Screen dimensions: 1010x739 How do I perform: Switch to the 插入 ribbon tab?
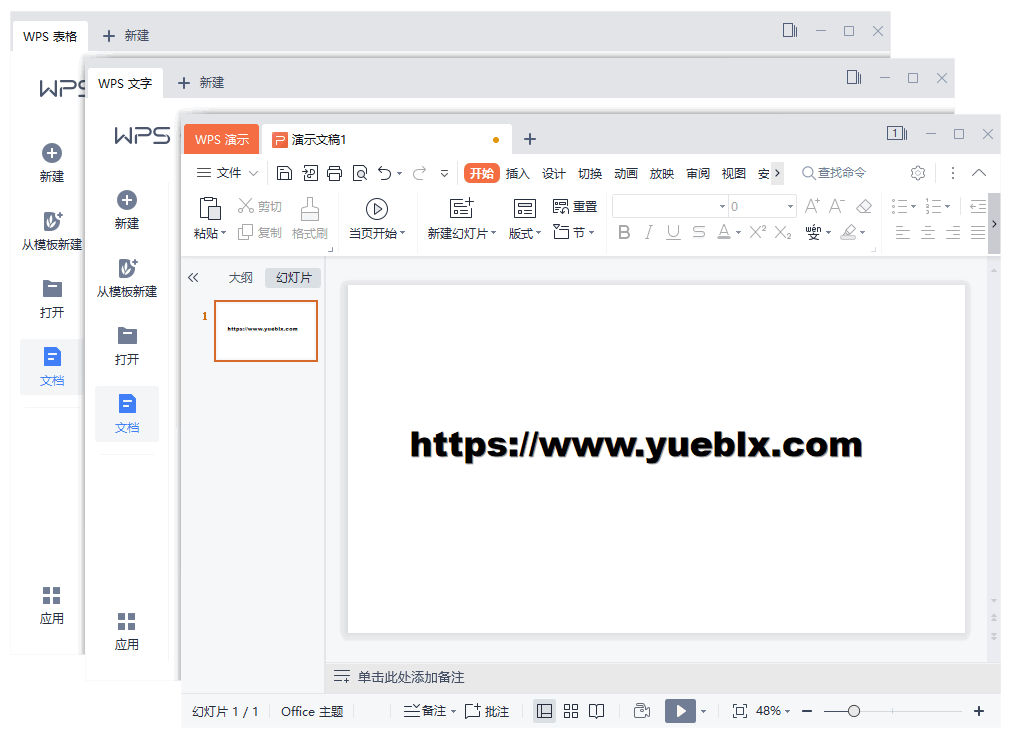click(517, 173)
